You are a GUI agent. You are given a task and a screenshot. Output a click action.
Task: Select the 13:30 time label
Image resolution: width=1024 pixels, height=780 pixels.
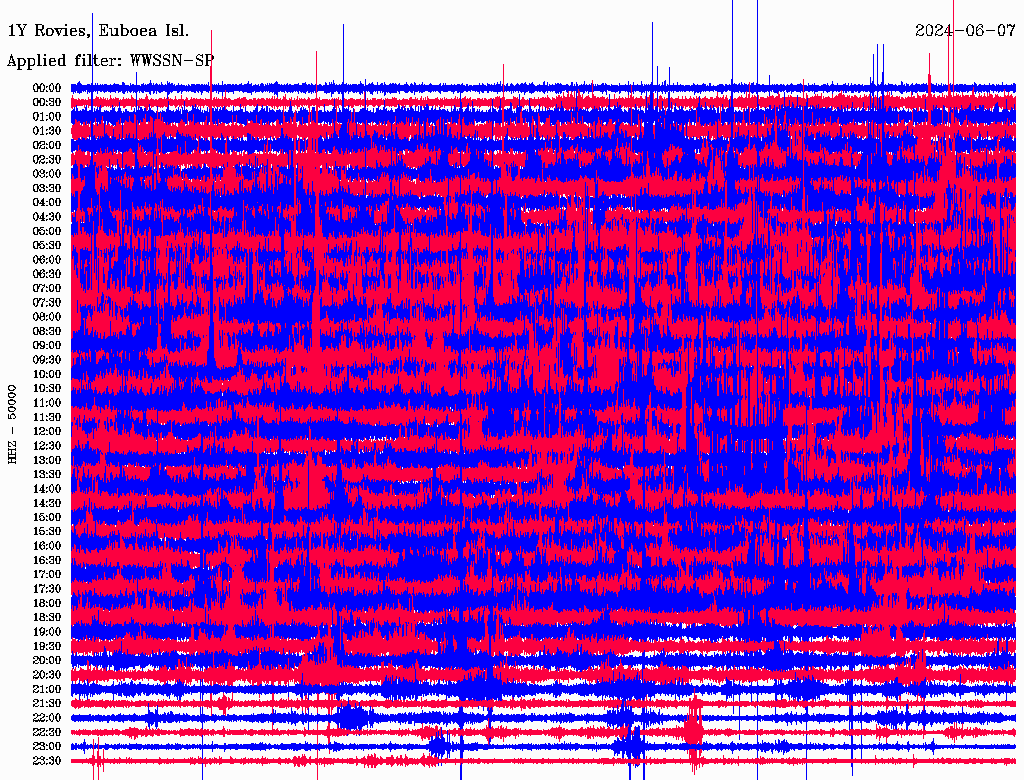click(x=47, y=474)
